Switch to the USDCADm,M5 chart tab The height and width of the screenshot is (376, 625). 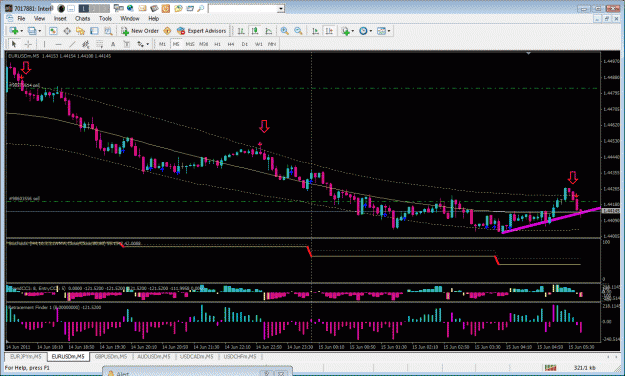point(197,356)
